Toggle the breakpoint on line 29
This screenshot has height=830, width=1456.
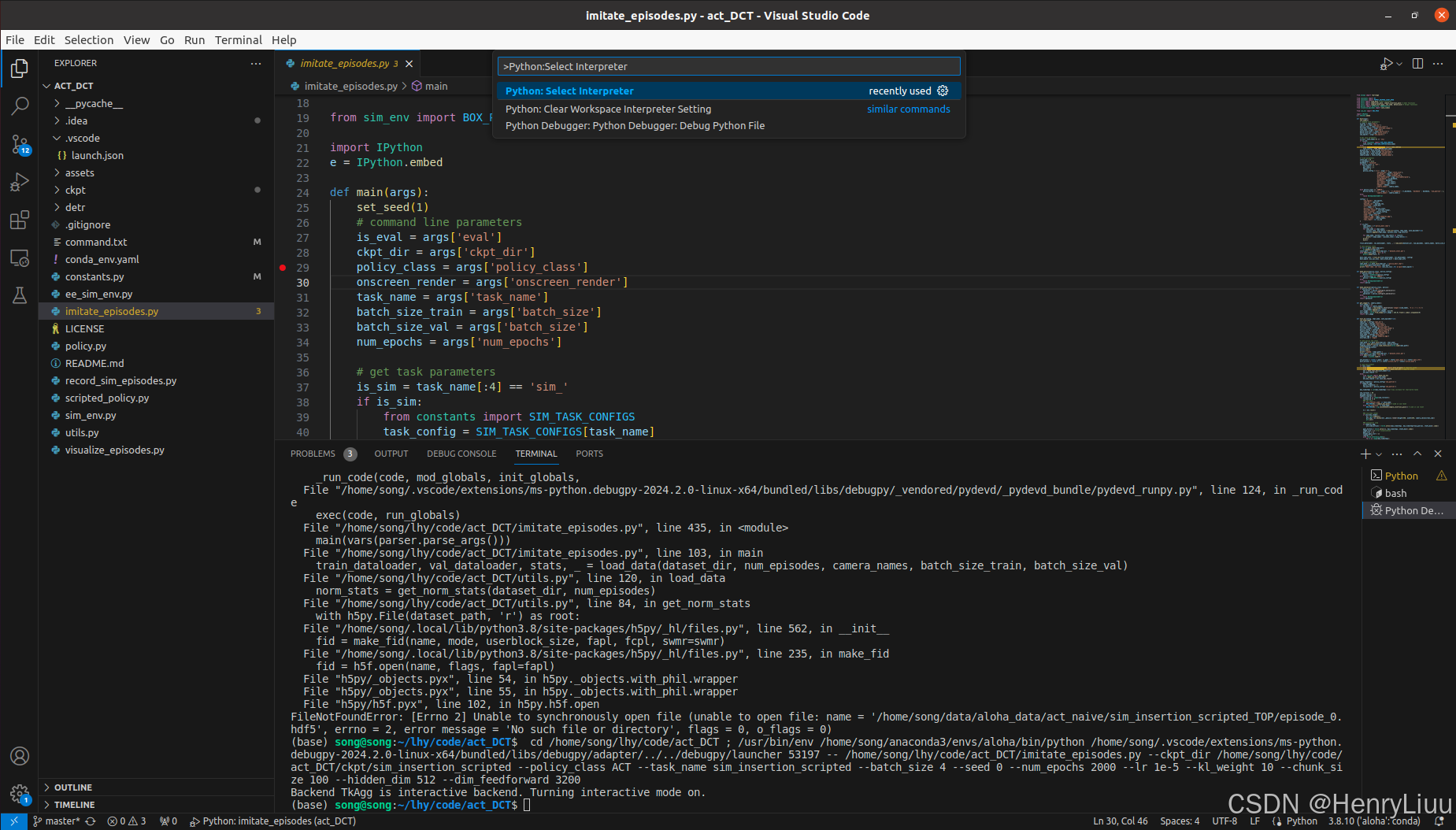[283, 267]
